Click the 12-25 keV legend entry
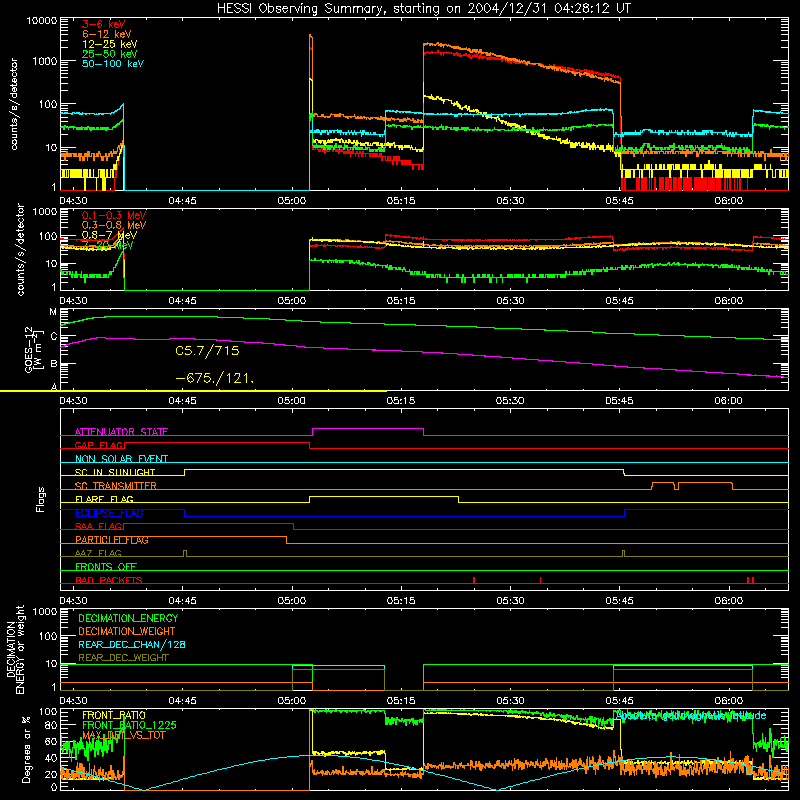 coord(109,44)
